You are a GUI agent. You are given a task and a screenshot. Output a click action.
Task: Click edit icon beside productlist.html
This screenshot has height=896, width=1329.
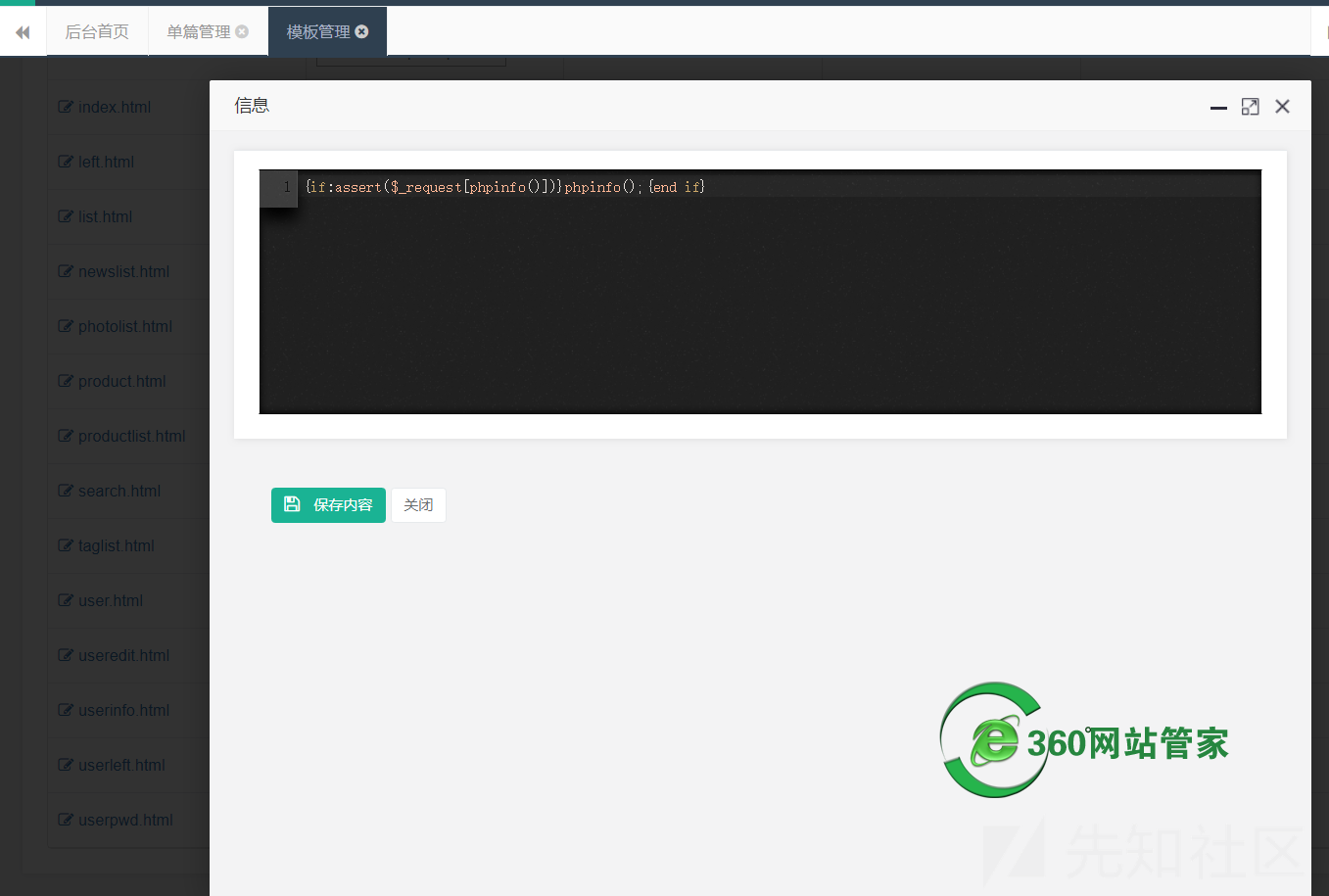click(x=66, y=436)
